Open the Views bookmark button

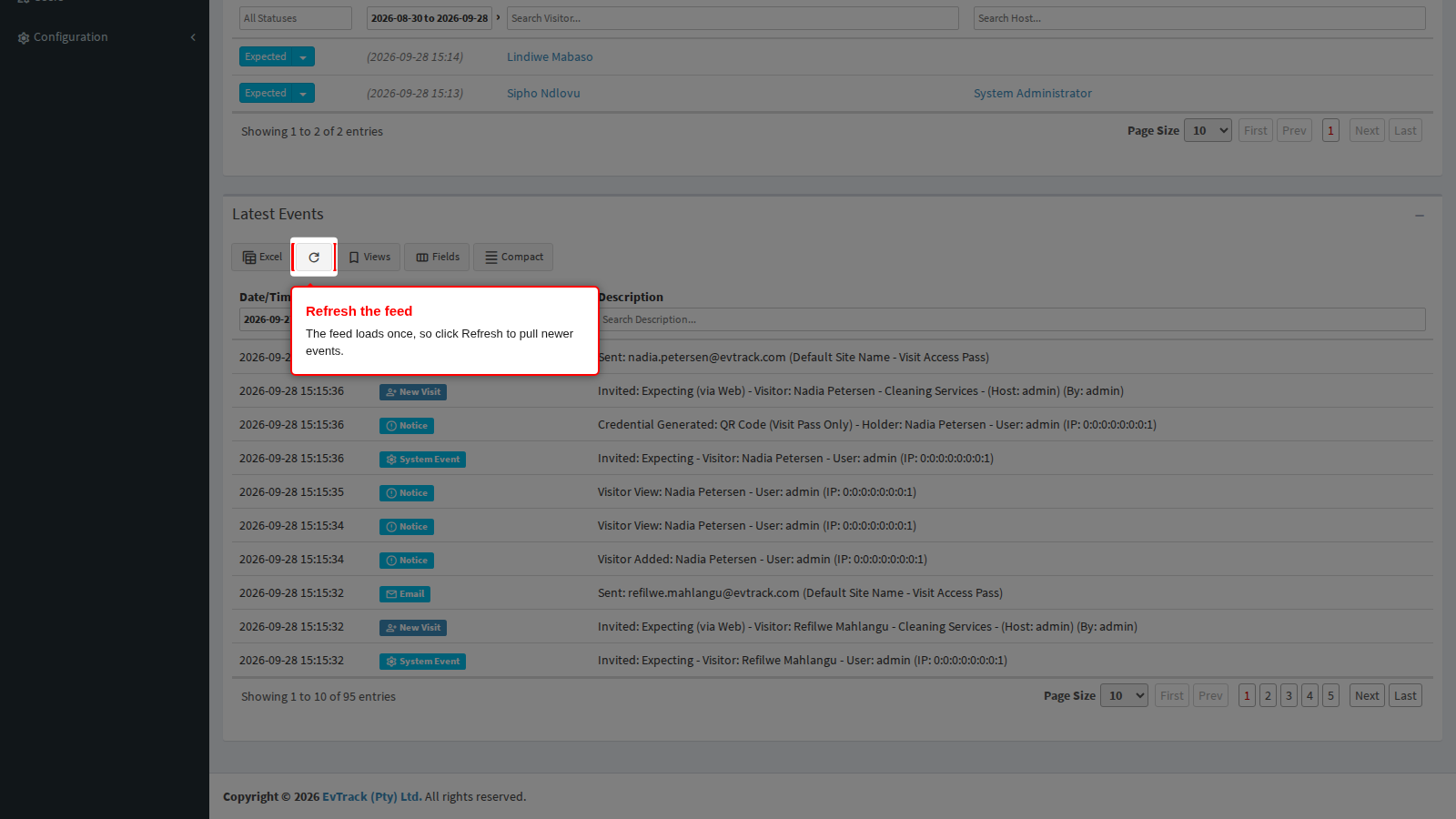[369, 258]
